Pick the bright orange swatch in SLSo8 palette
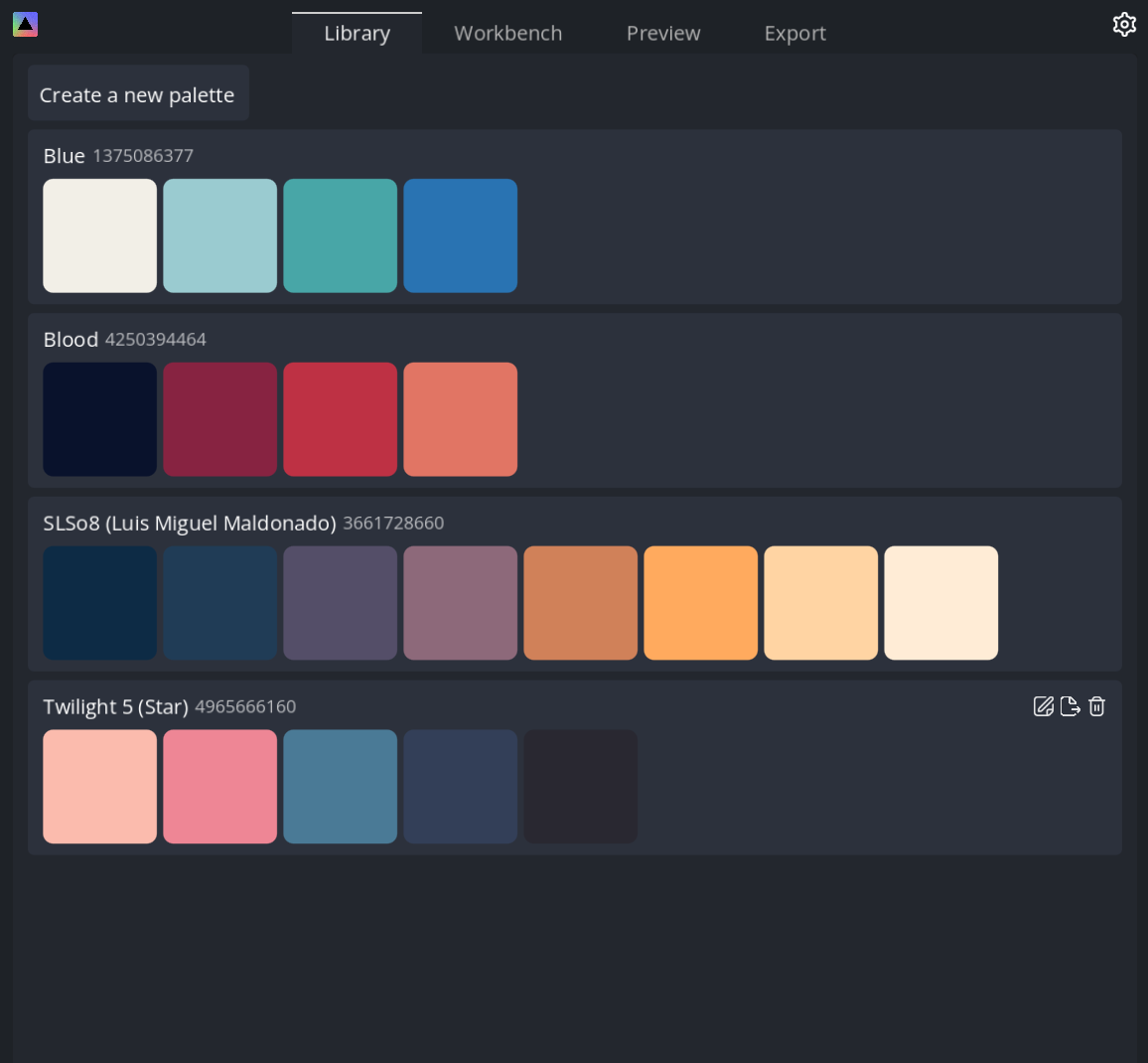The image size is (1148, 1063). pyautogui.click(x=700, y=603)
